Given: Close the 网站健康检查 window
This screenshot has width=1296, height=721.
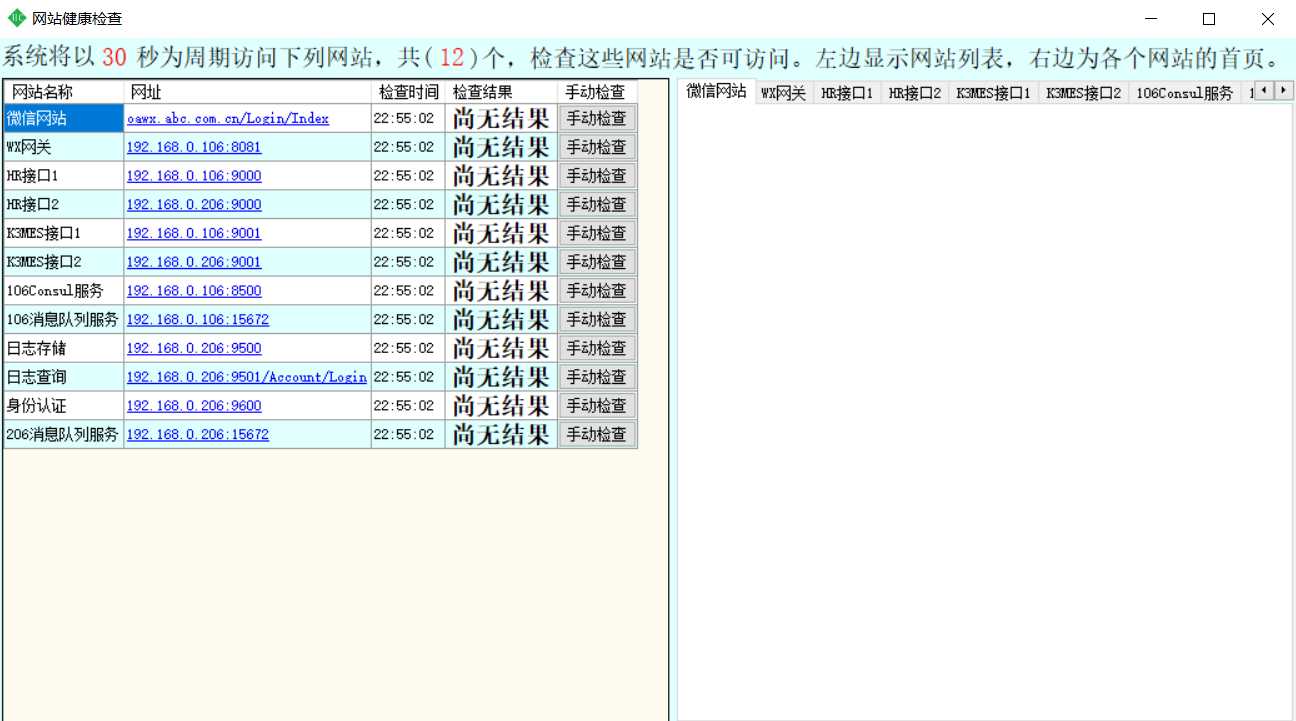Looking at the screenshot, I should point(1267,18).
